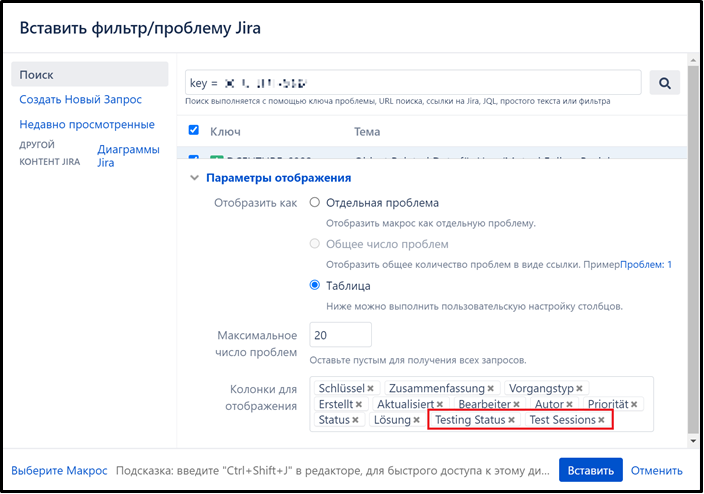The height and width of the screenshot is (494, 704).
Task: Remove the Aktualisiert column tag
Action: [440, 405]
